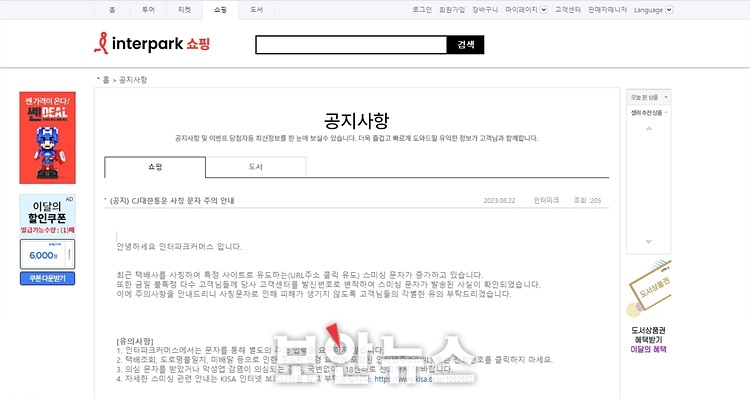Focus the search input field
The height and width of the screenshot is (399, 750).
pyautogui.click(x=351, y=44)
